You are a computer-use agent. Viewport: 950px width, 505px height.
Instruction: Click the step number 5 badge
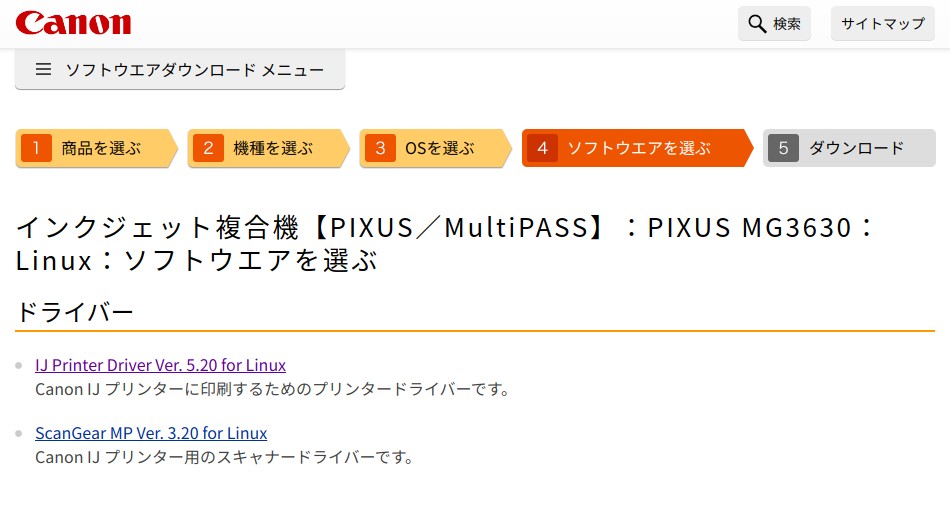pos(783,148)
